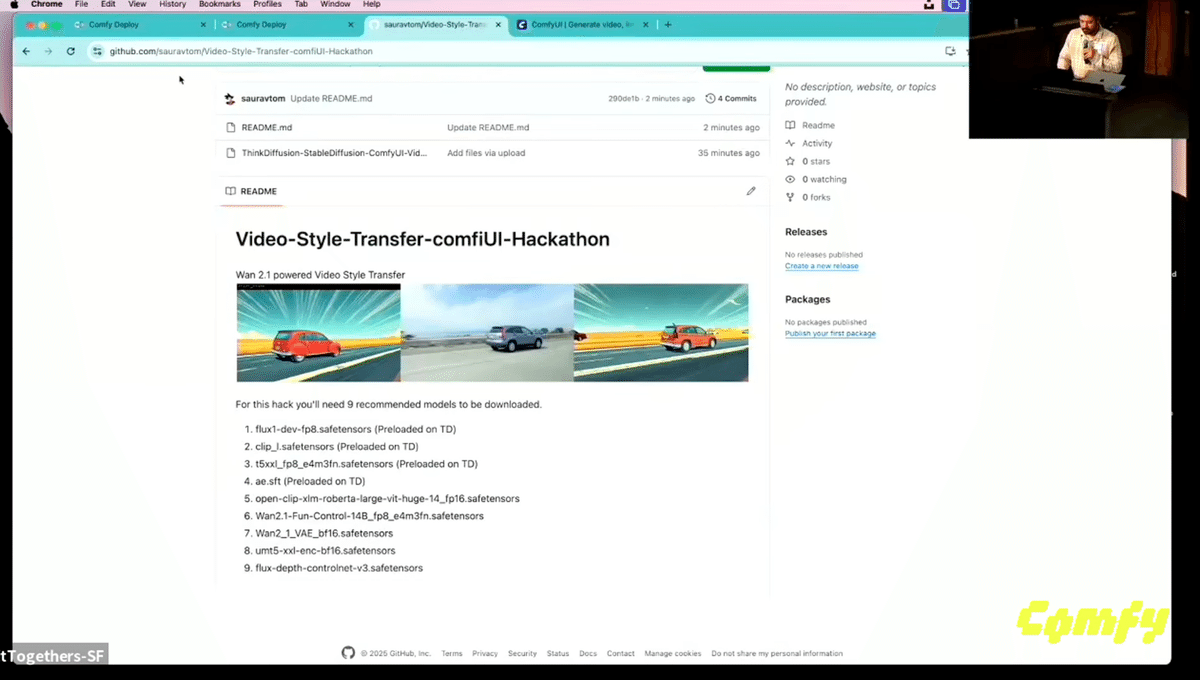Open the Window menu
Image resolution: width=1200 pixels, height=680 pixels.
point(335,4)
